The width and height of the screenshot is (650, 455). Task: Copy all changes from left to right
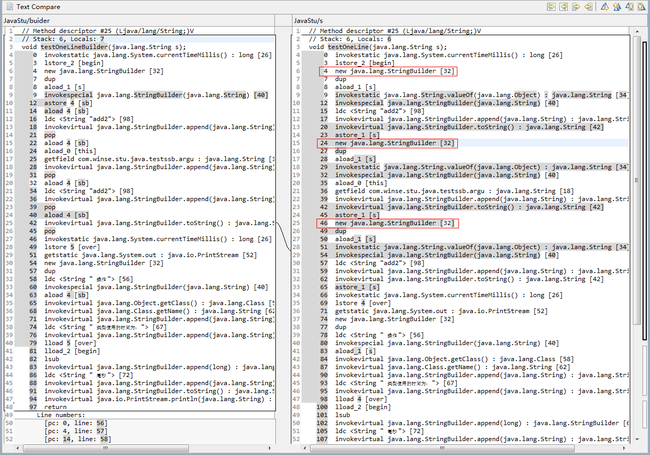[x=551, y=7]
